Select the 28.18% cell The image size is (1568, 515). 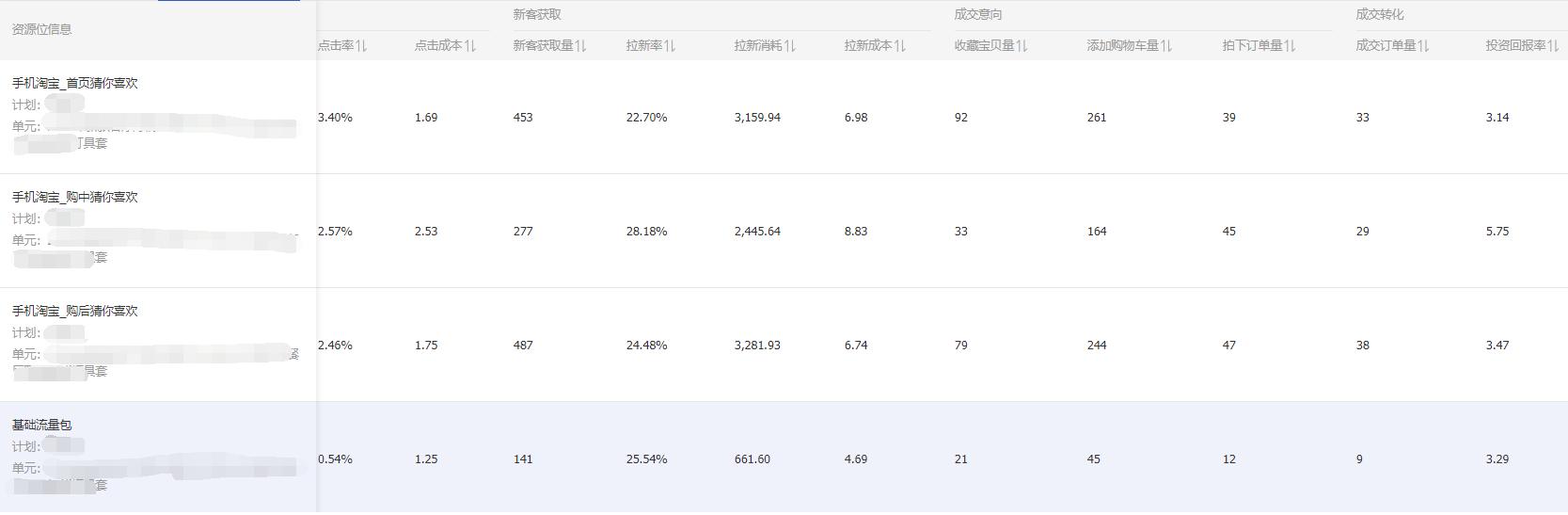(x=647, y=232)
